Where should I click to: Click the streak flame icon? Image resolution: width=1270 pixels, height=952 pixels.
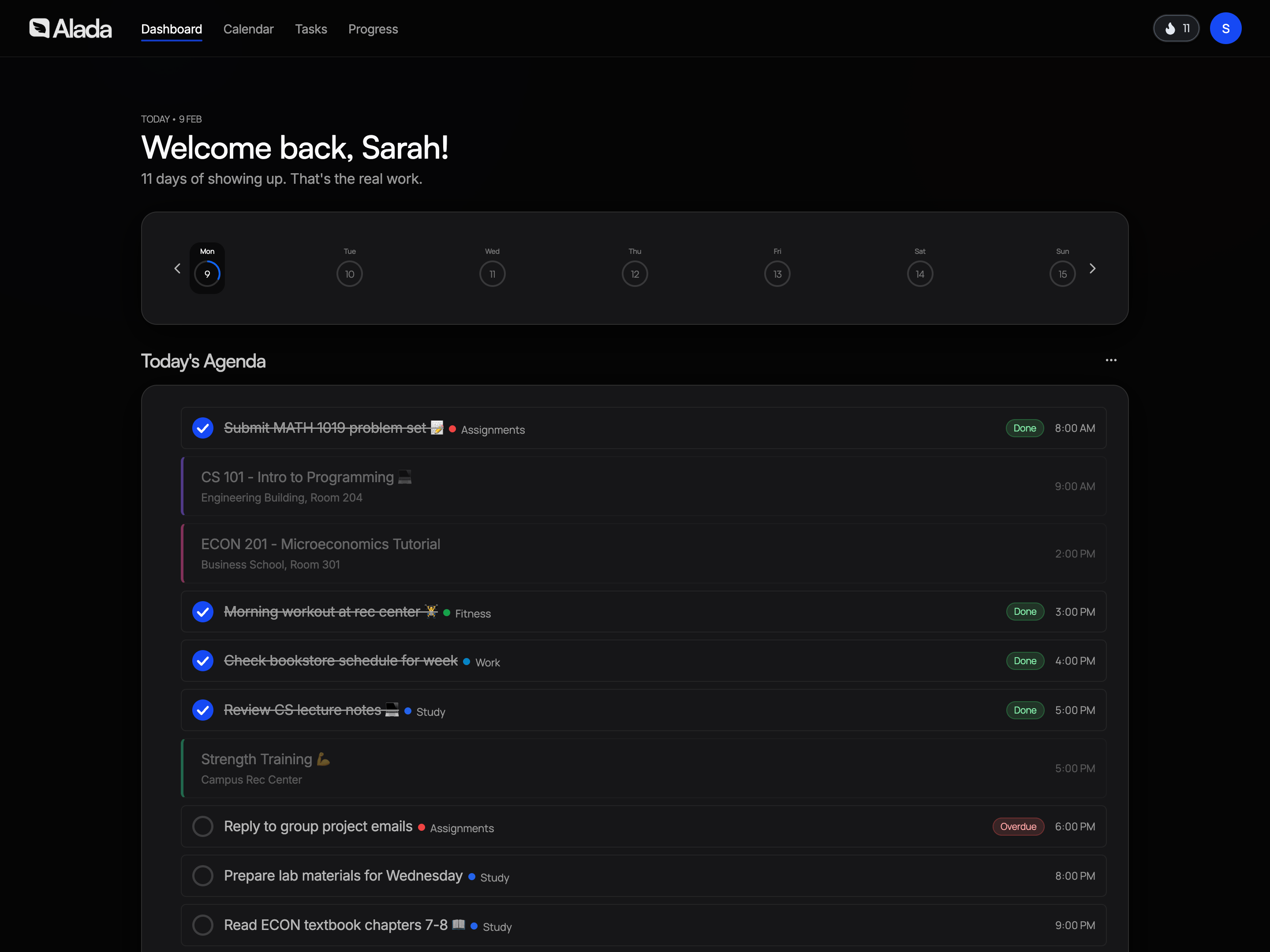pyautogui.click(x=1170, y=27)
